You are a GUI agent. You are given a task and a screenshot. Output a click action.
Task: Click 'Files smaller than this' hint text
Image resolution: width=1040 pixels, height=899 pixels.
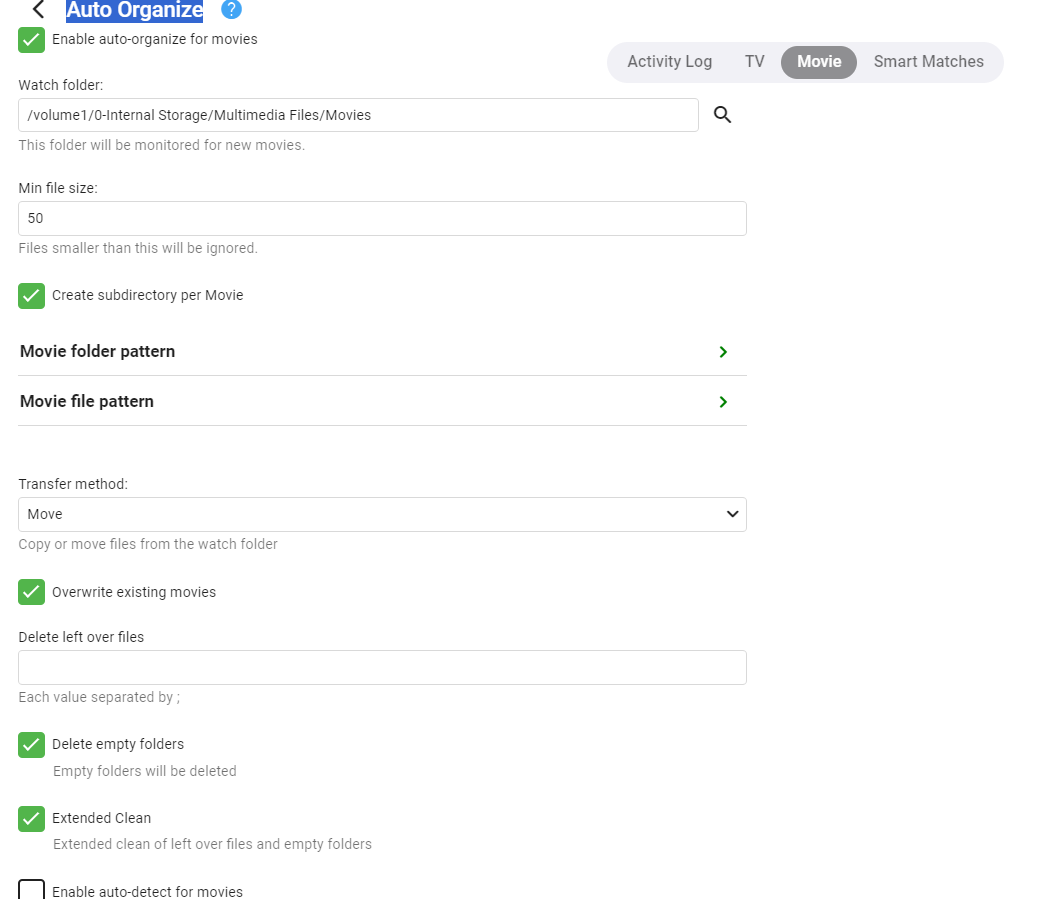(138, 248)
